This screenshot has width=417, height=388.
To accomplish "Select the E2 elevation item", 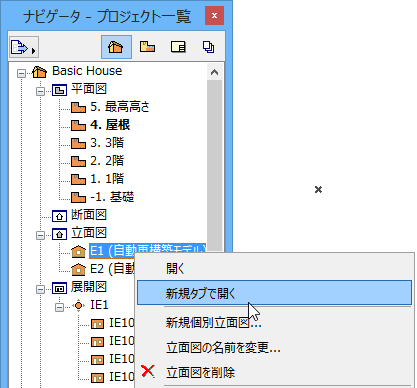I will pyautogui.click(x=112, y=269).
